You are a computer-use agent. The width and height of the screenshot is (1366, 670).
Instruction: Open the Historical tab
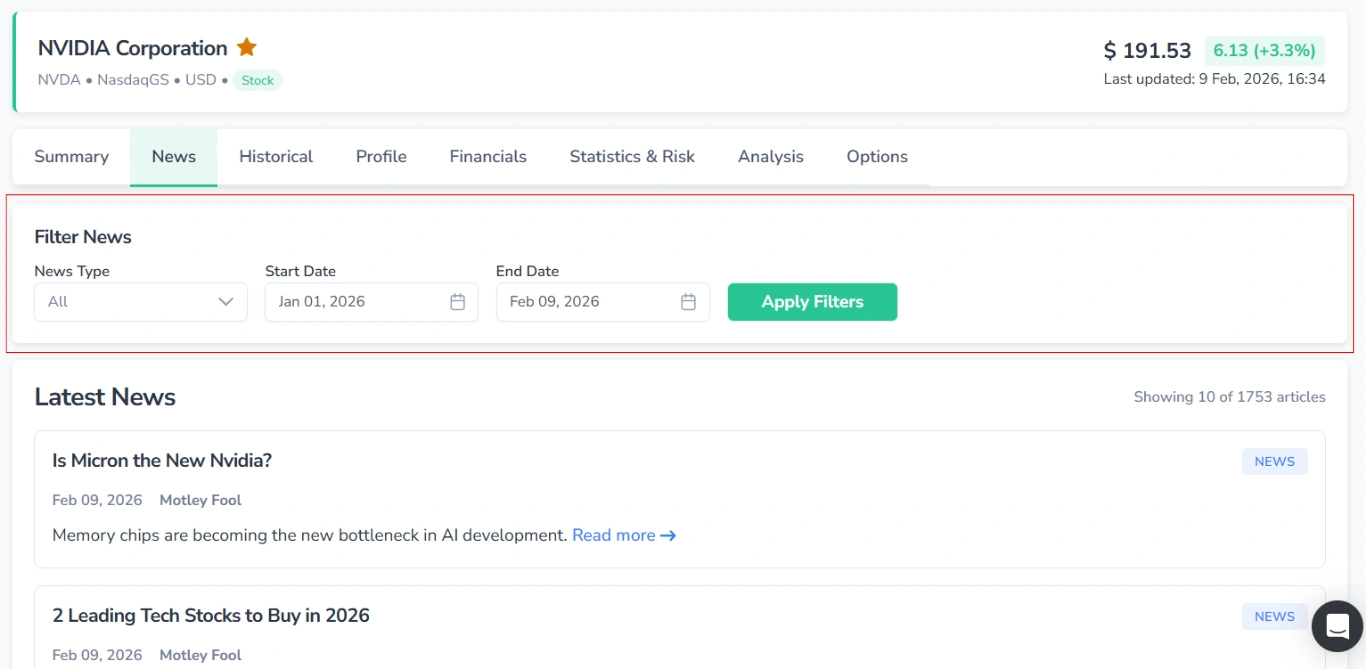point(276,157)
